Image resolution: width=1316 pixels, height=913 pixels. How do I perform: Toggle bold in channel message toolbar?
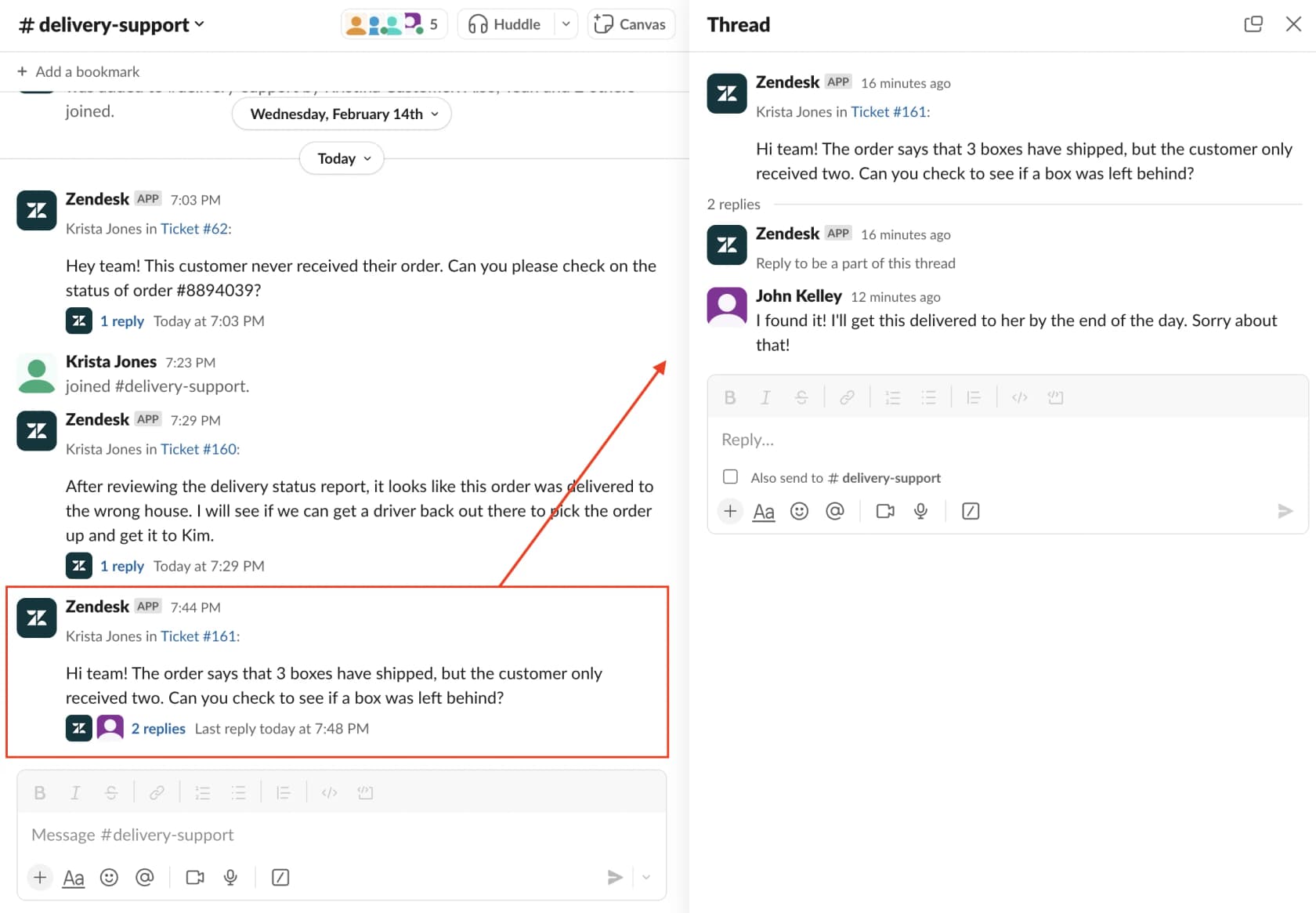[40, 793]
